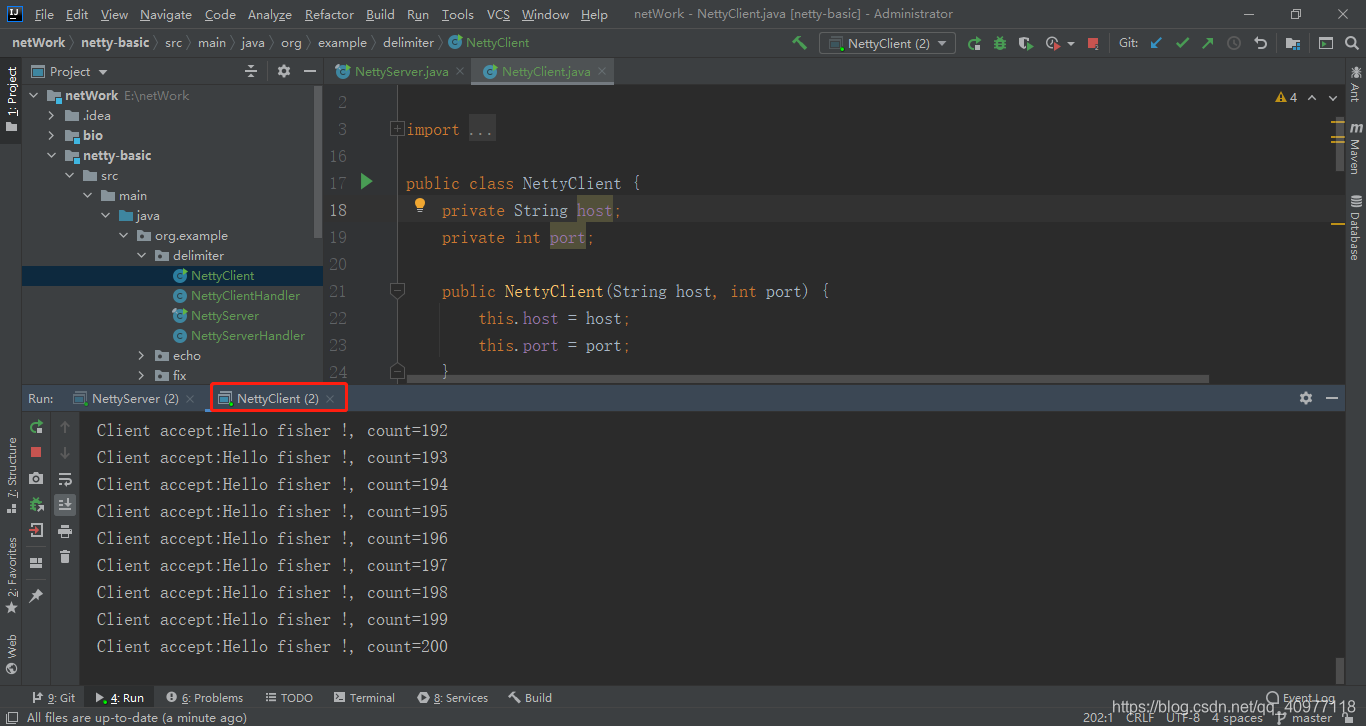This screenshot has height=726, width=1366.
Task: Collapse the netty-basic module
Action: [x=52, y=156]
